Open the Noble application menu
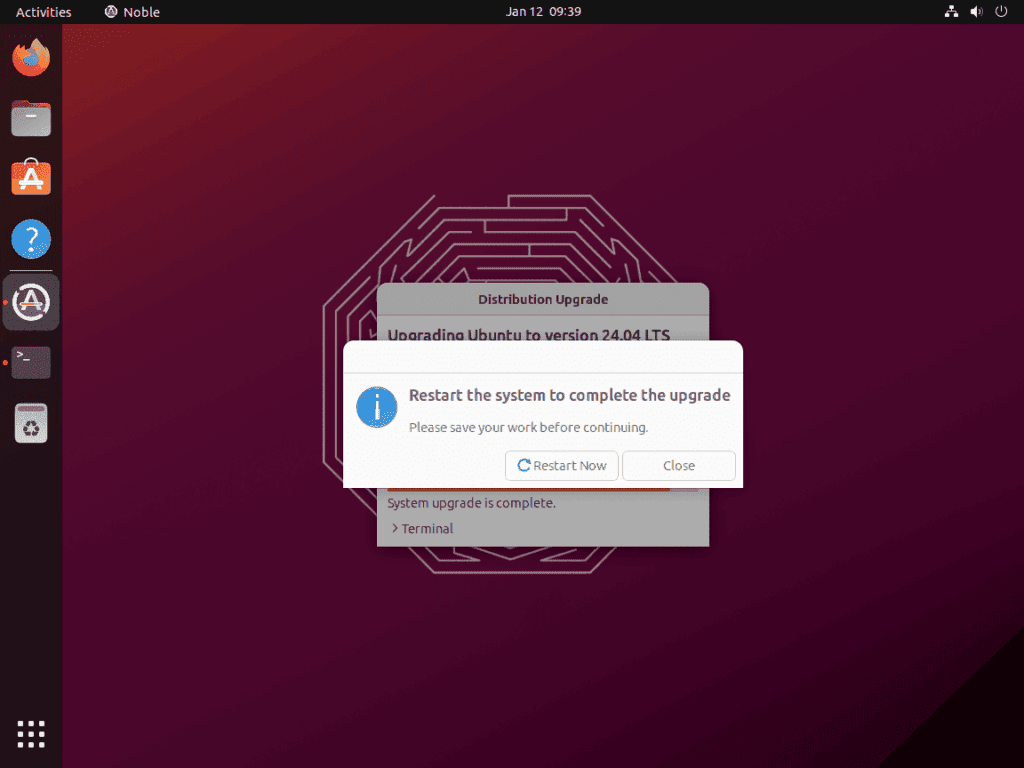This screenshot has width=1024, height=768. (x=131, y=12)
